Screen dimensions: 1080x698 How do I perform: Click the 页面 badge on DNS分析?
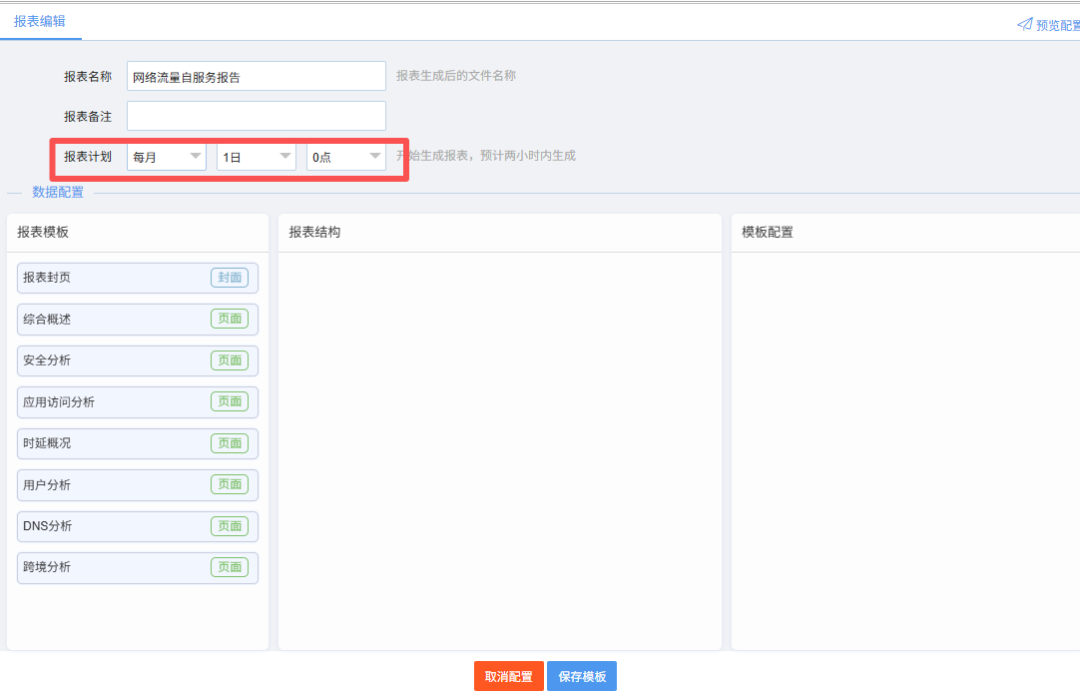[229, 526]
